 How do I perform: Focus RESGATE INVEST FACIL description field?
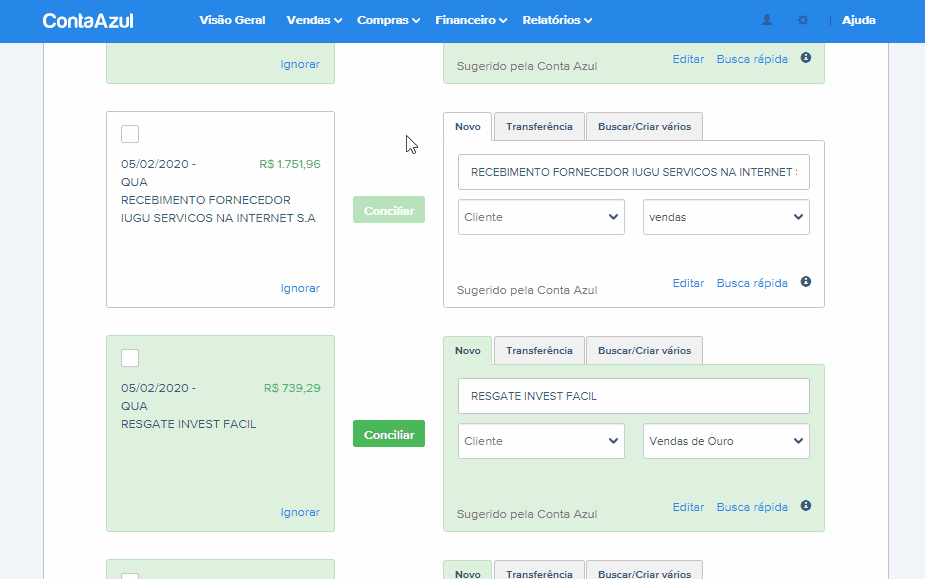[x=634, y=396]
